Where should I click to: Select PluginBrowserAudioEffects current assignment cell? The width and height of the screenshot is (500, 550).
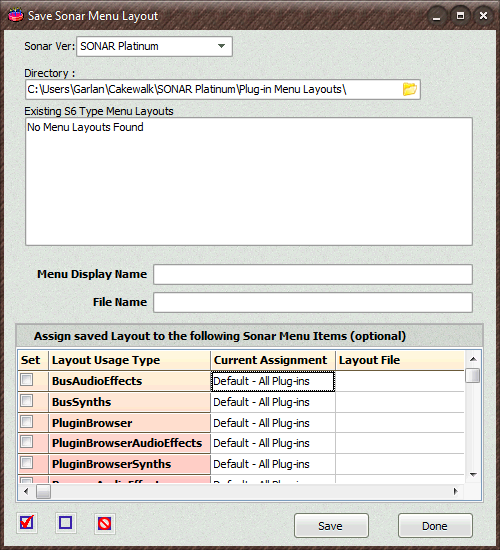pos(273,443)
